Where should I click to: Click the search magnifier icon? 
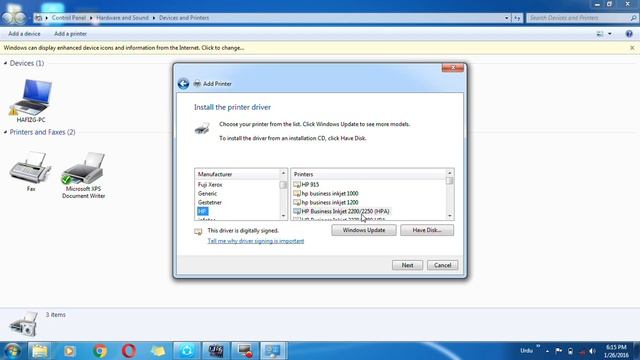(x=633, y=18)
